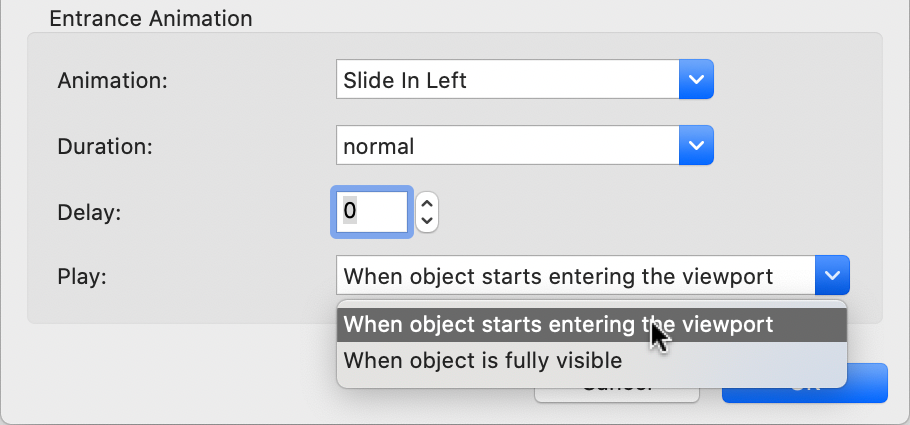910x425 pixels.
Task: Expand the Duration dropdown arrow button
Action: (696, 146)
